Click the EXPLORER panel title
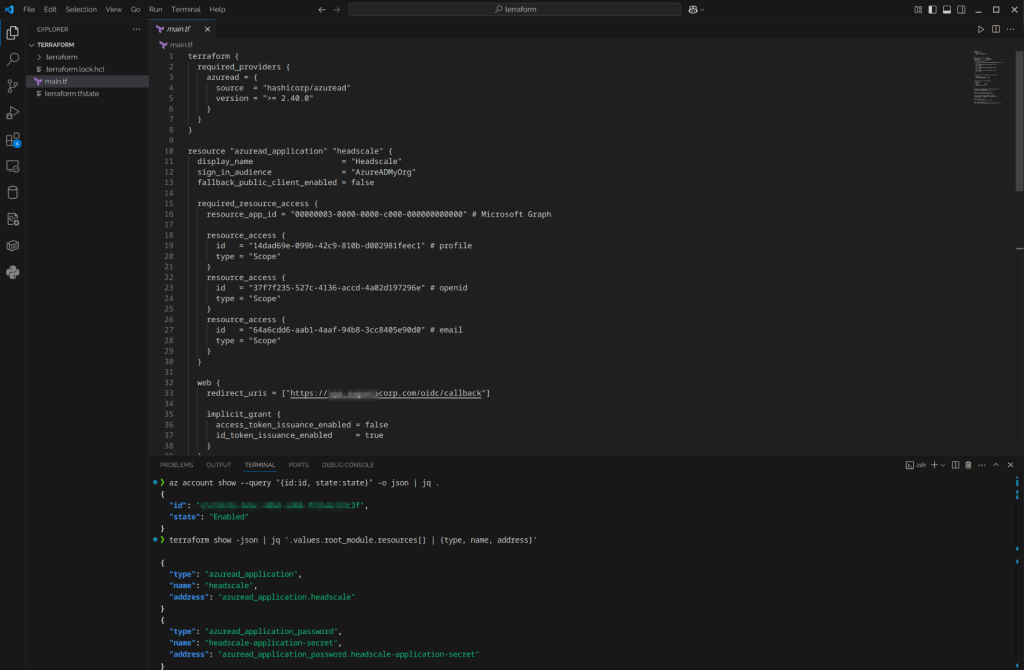Viewport: 1024px width, 670px height. coord(52,29)
